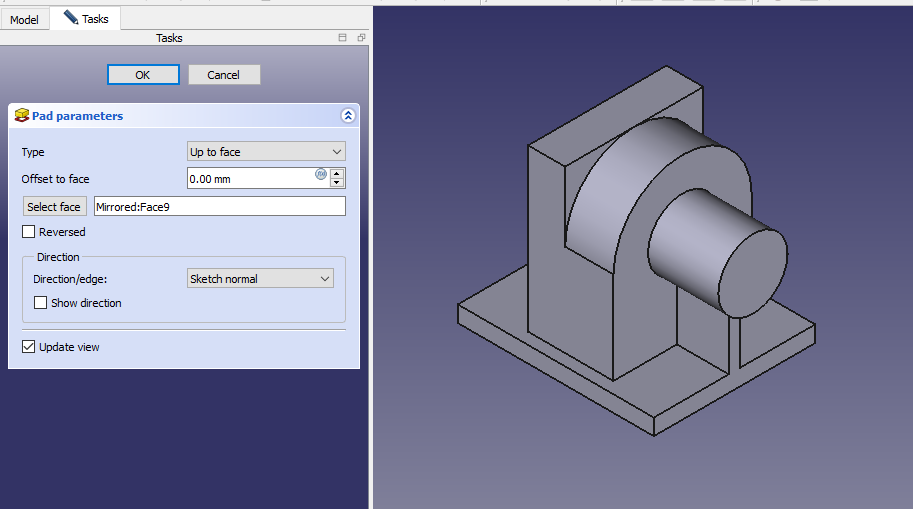
Task: Click the Offset to face value field
Action: [250, 178]
